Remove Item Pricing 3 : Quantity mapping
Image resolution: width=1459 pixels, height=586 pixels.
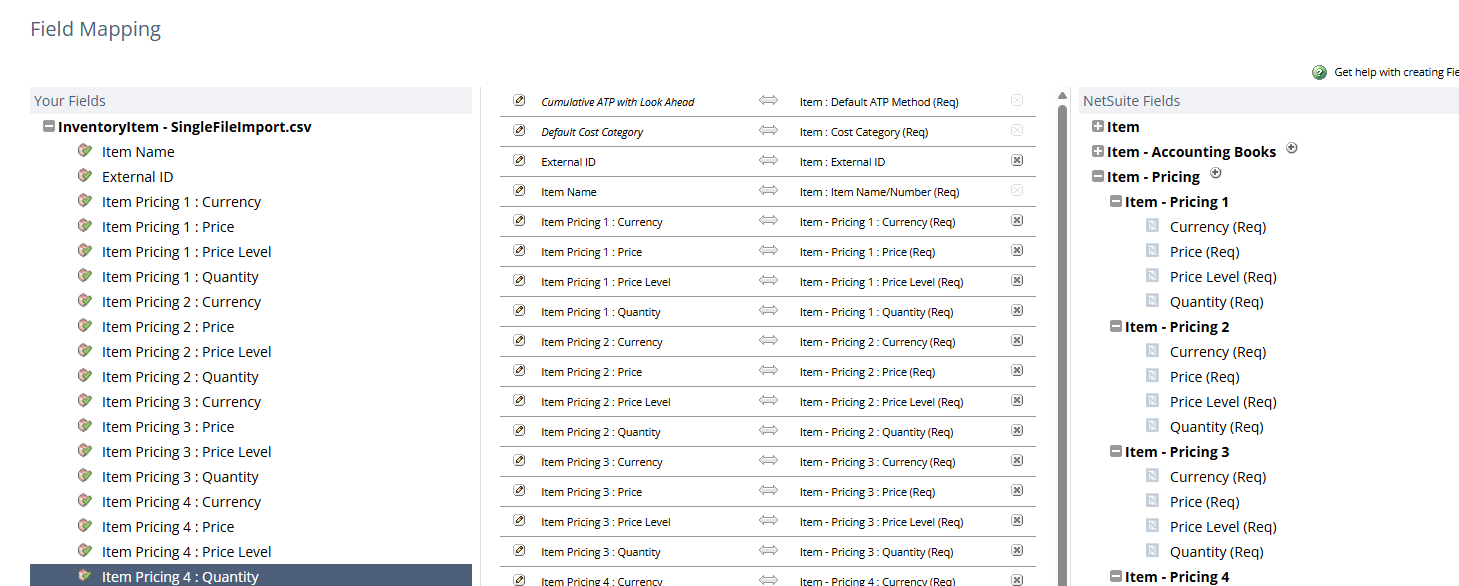(1017, 550)
